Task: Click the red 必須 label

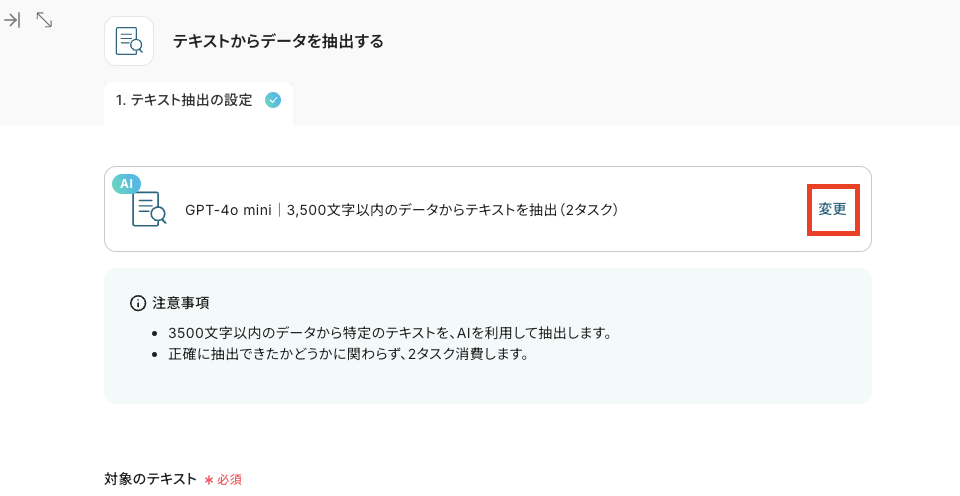Action: point(229,480)
